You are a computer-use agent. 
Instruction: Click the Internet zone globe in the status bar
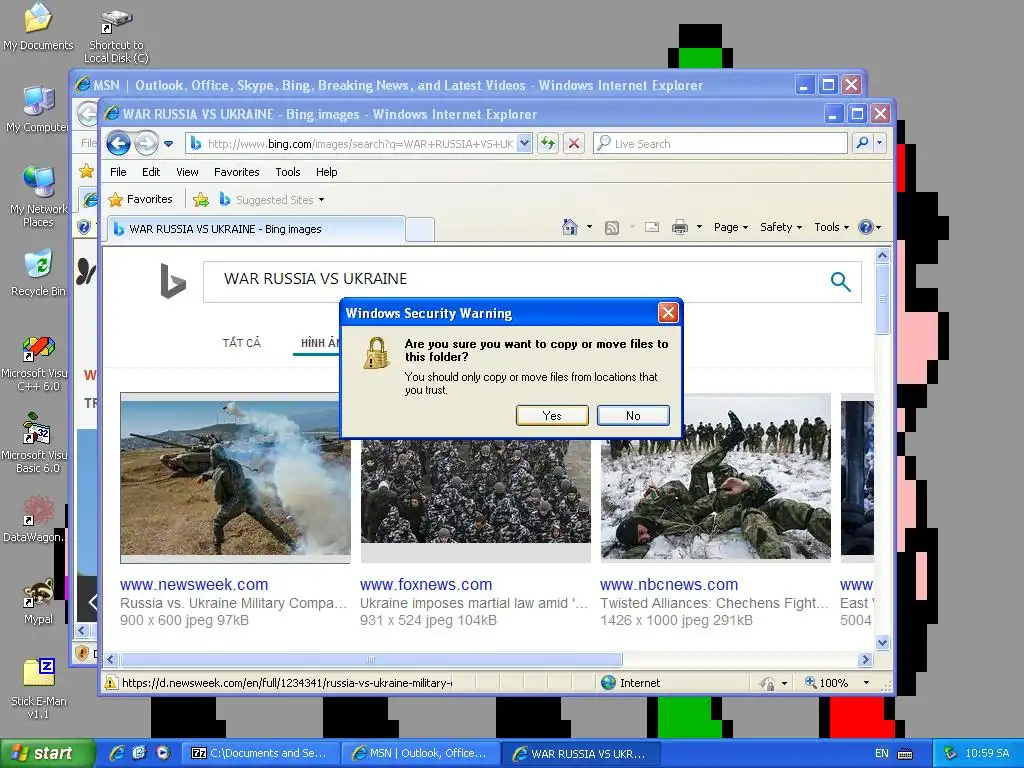(x=609, y=683)
